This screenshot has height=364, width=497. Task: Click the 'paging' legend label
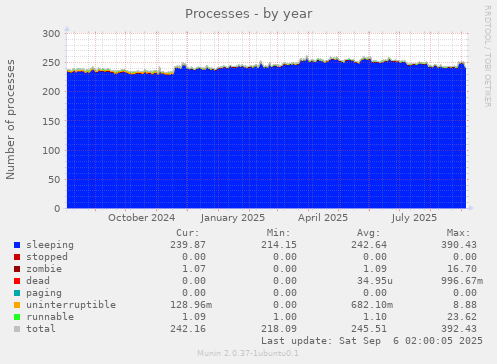(x=44, y=293)
